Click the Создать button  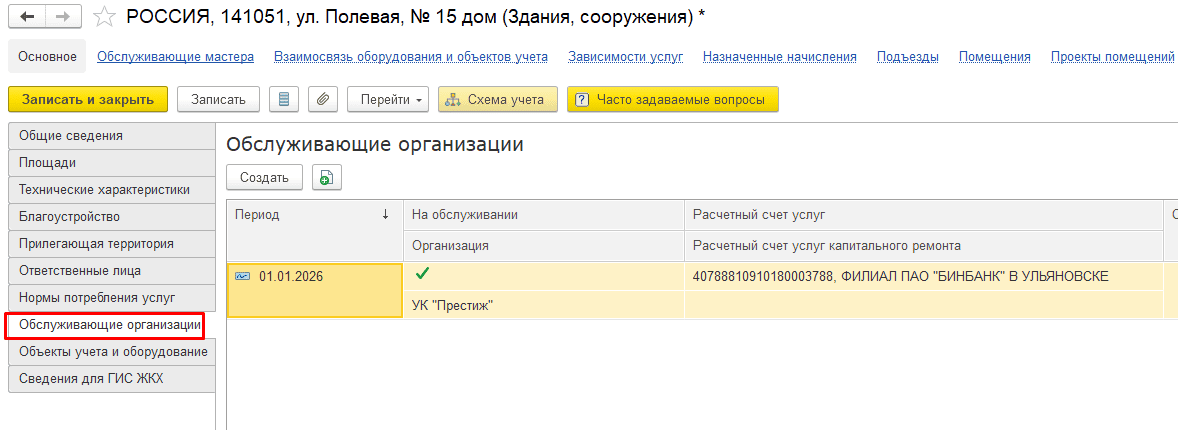[x=264, y=177]
